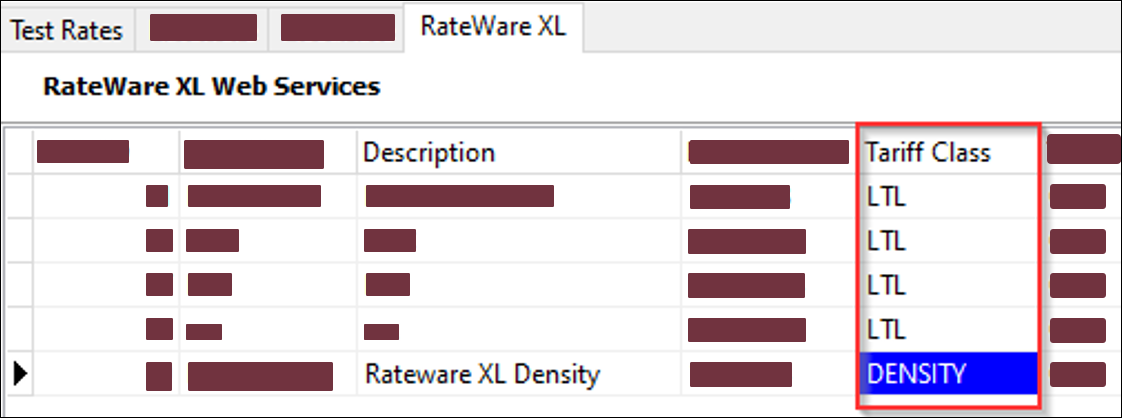1122x418 pixels.
Task: Click the RateWare XL Web Services heading
Action: click(x=211, y=87)
